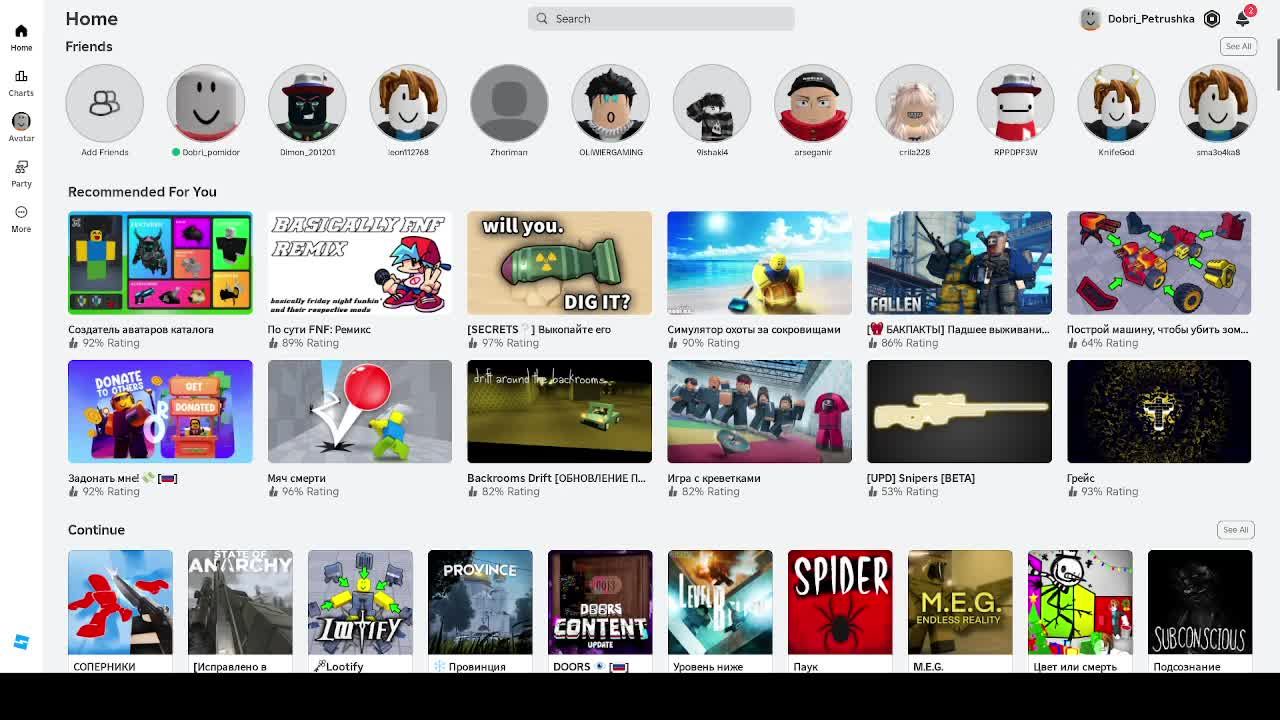Open the Backrooms Drift game thumbnail
The image size is (1280, 720).
point(559,411)
